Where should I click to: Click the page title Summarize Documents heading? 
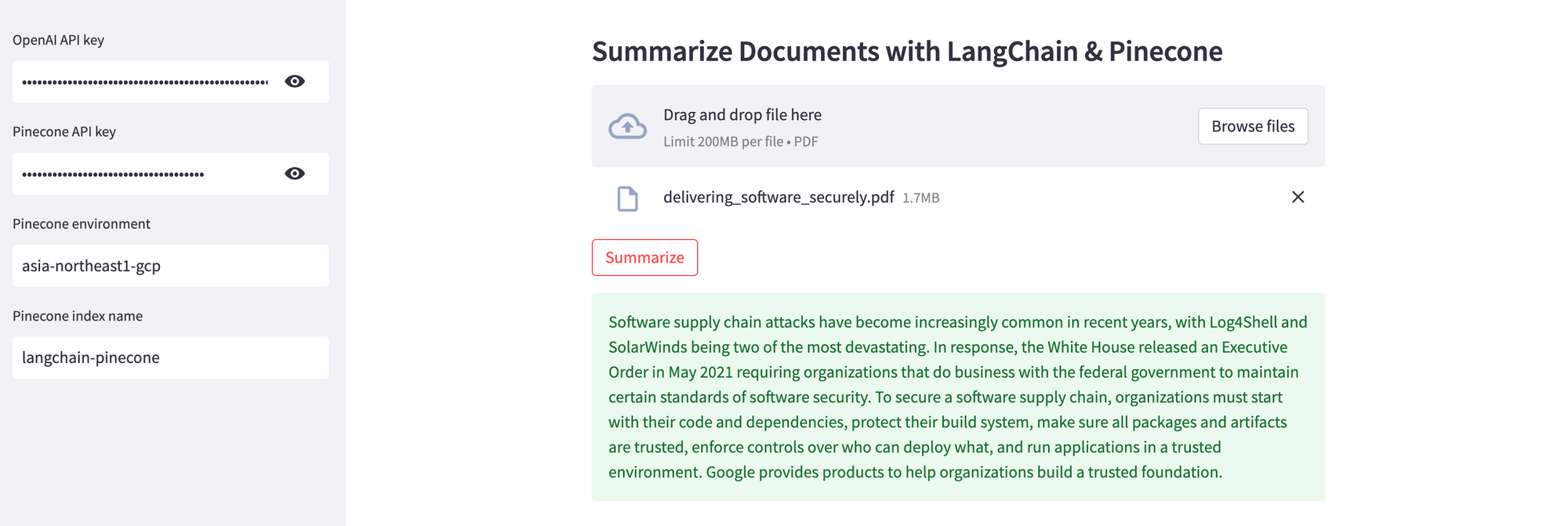907,52
